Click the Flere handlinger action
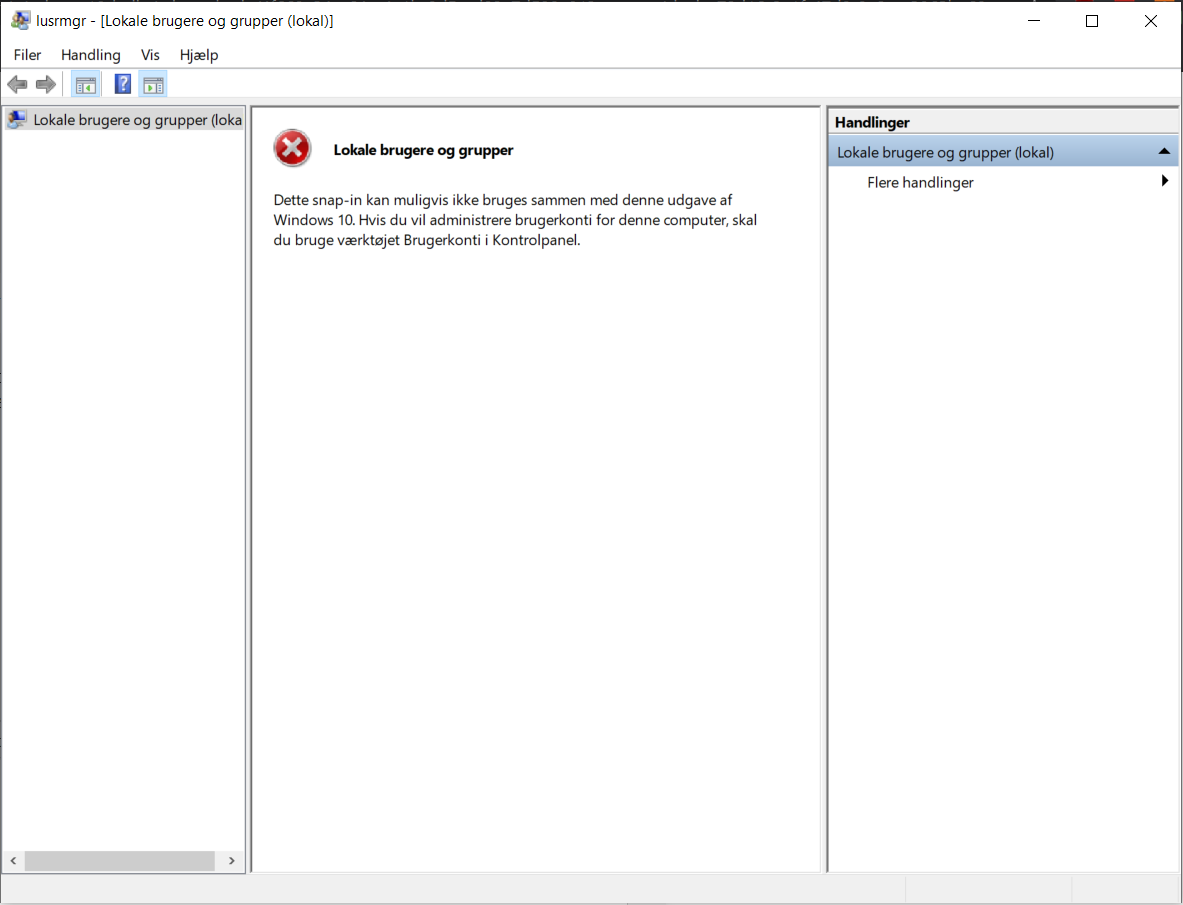Image resolution: width=1183 pixels, height=905 pixels. 920,183
